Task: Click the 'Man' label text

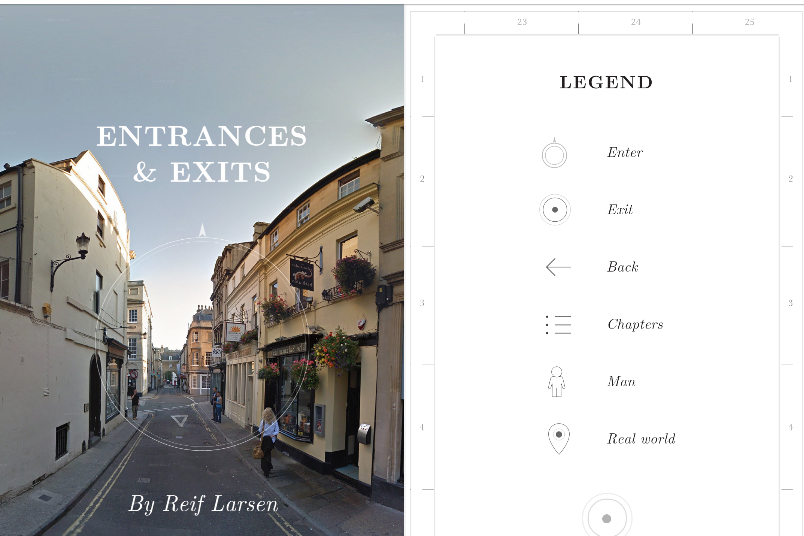Action: 621,381
